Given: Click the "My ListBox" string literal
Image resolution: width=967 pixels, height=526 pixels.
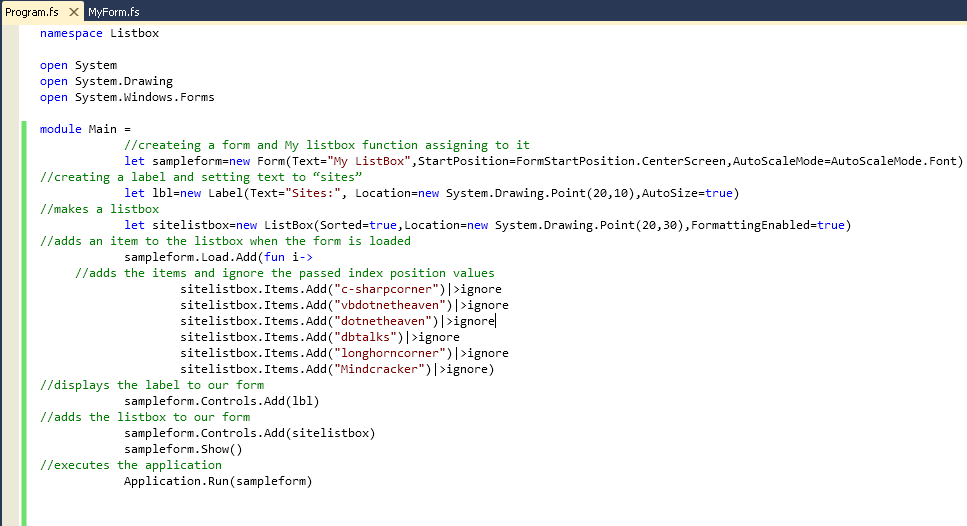Looking at the screenshot, I should (x=369, y=162).
